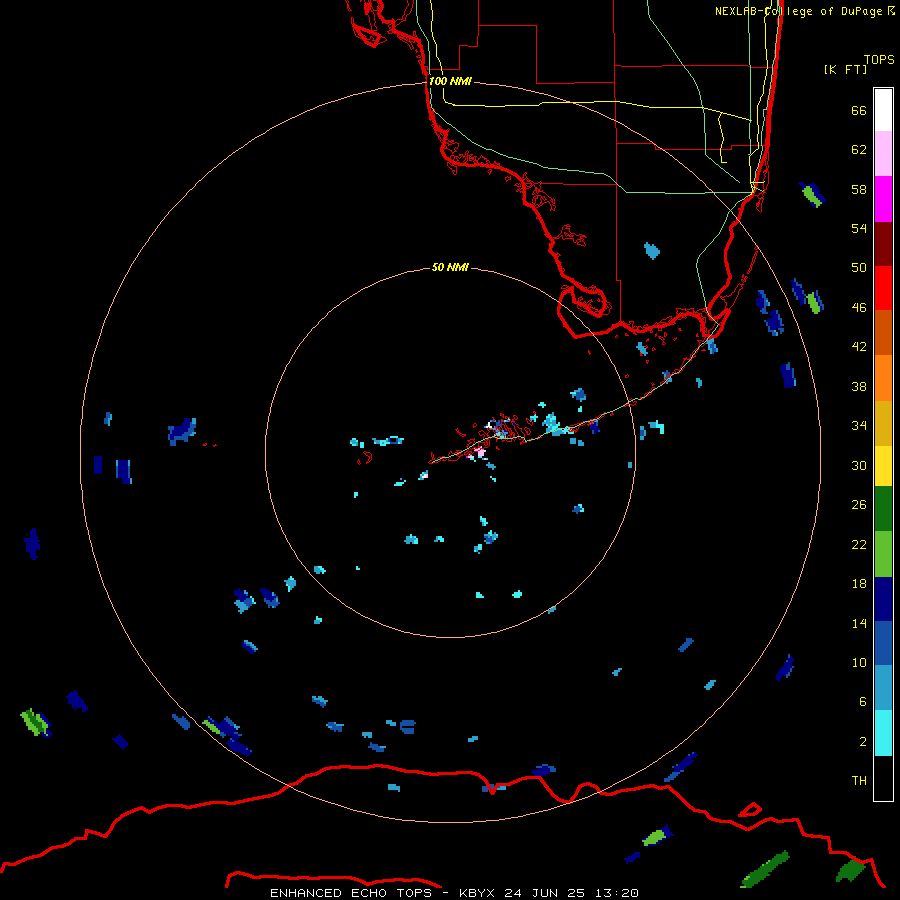This screenshot has height=900, width=900.
Task: Click the 66 value on the legend scale
Action: coord(859,110)
